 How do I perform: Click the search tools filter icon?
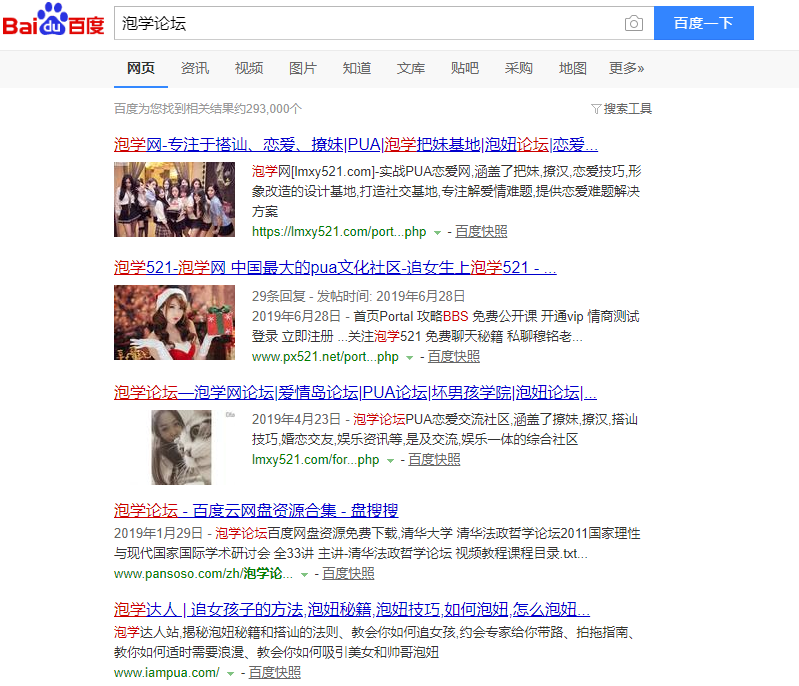click(596, 109)
